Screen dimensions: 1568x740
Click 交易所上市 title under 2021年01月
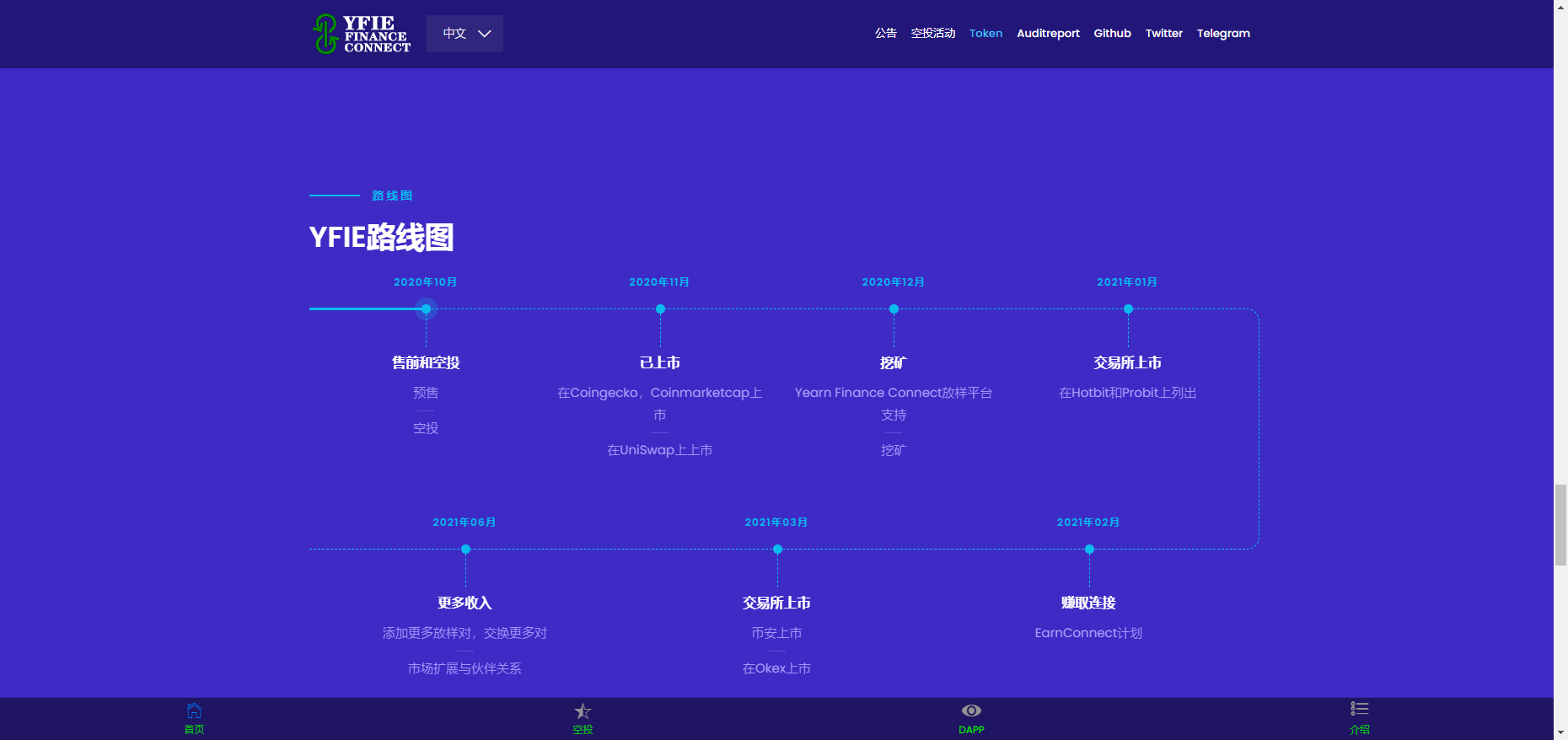point(1128,362)
